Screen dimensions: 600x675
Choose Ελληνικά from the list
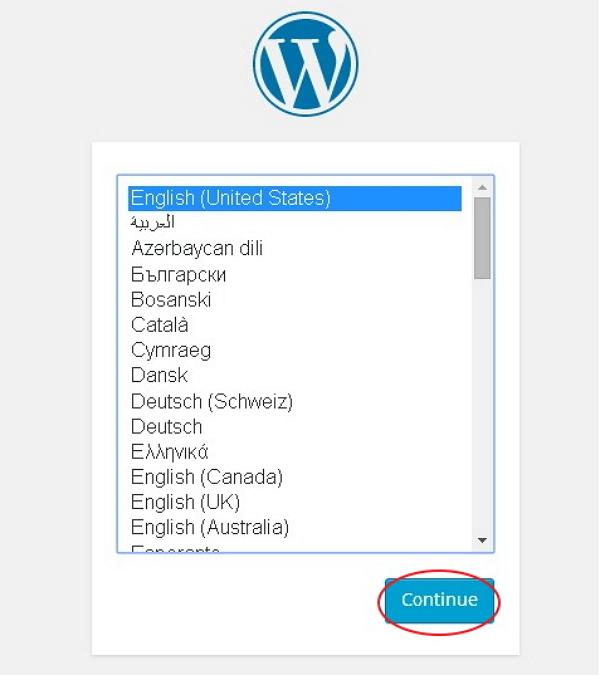pos(169,452)
